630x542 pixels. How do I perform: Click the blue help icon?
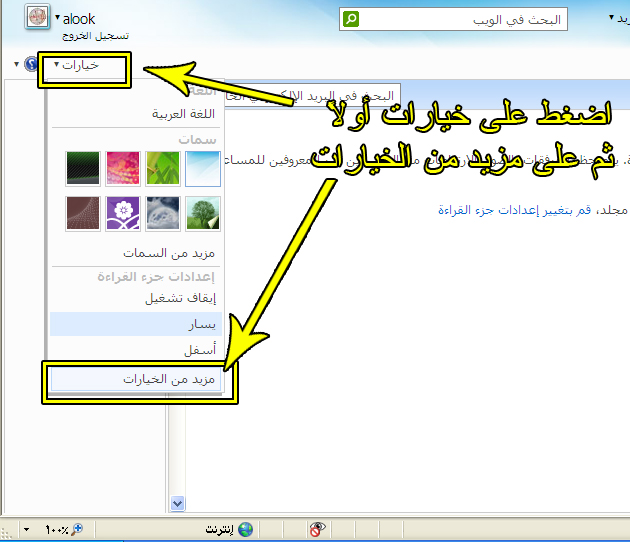click(x=30, y=65)
